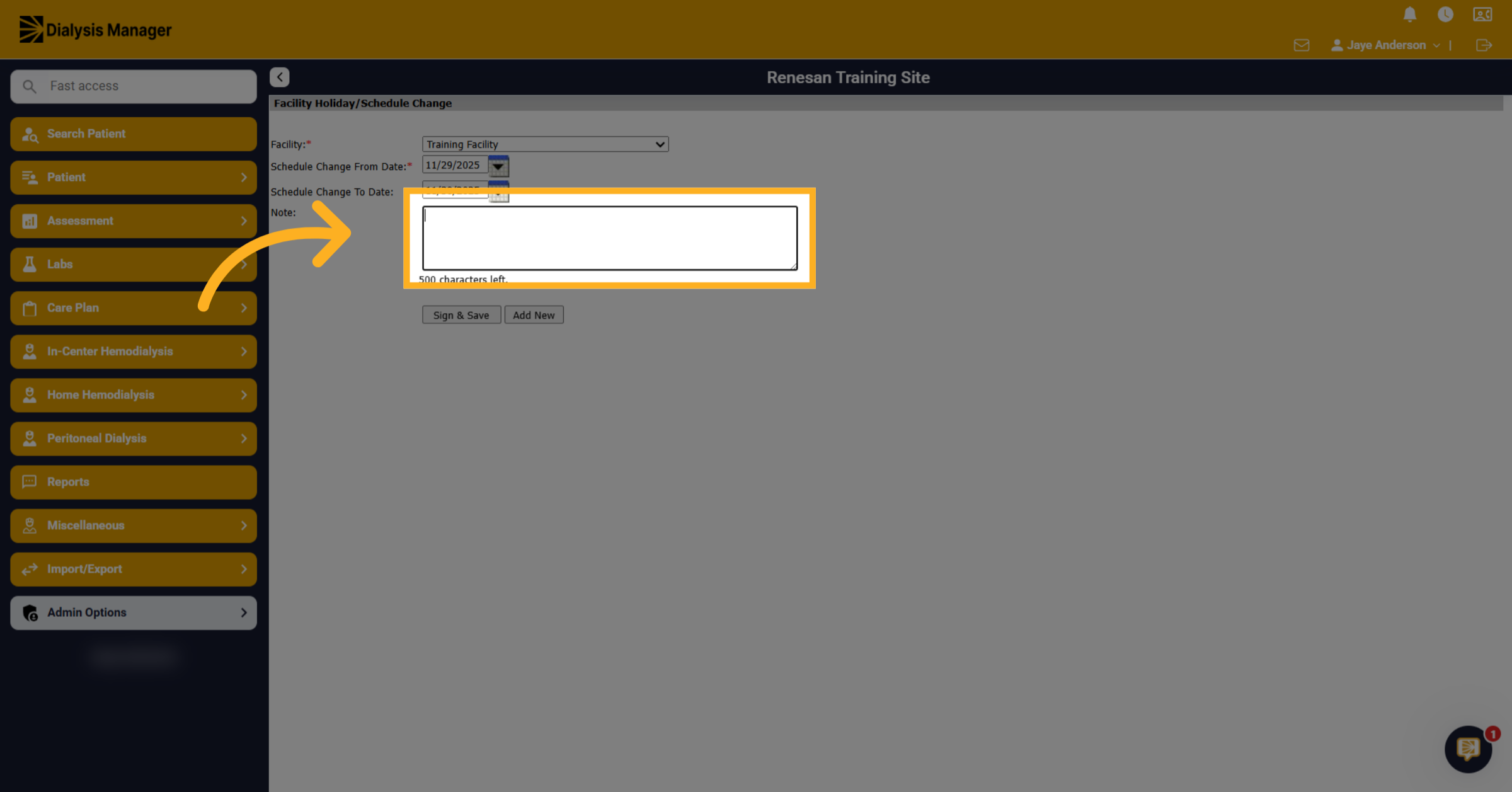The height and width of the screenshot is (792, 1512).
Task: Open the Miscellaneous menu
Action: tap(134, 525)
